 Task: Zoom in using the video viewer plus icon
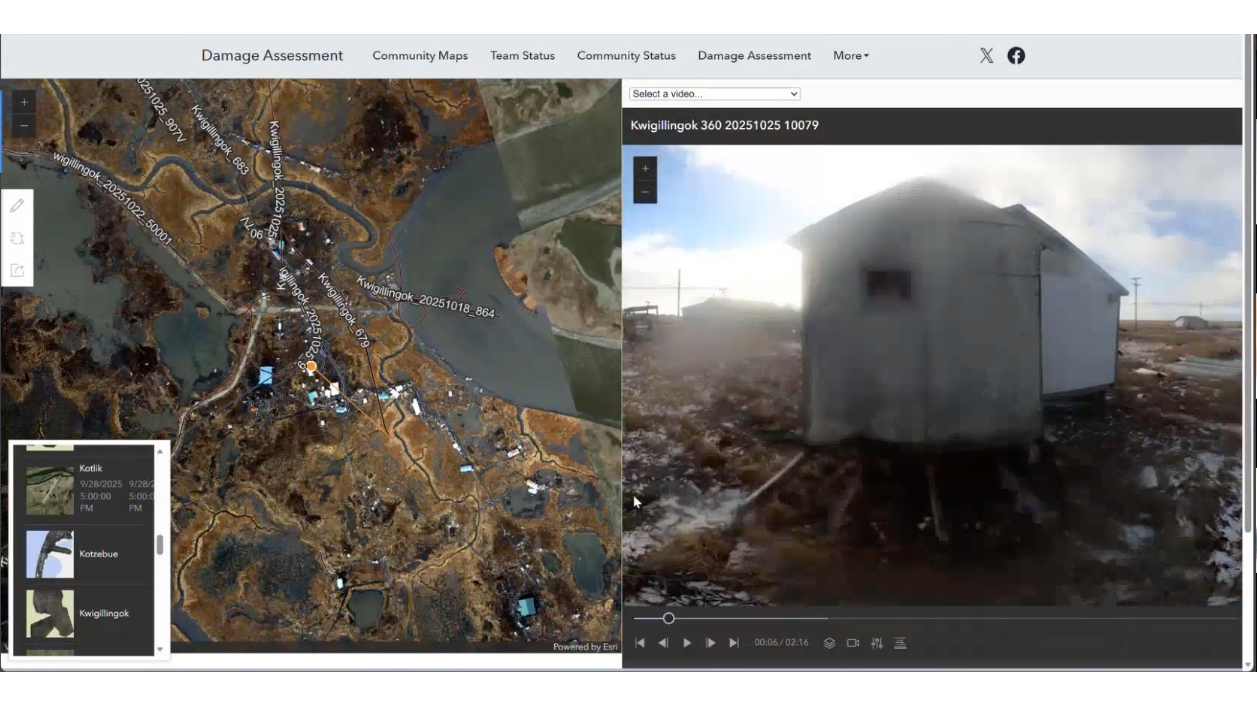click(x=644, y=168)
